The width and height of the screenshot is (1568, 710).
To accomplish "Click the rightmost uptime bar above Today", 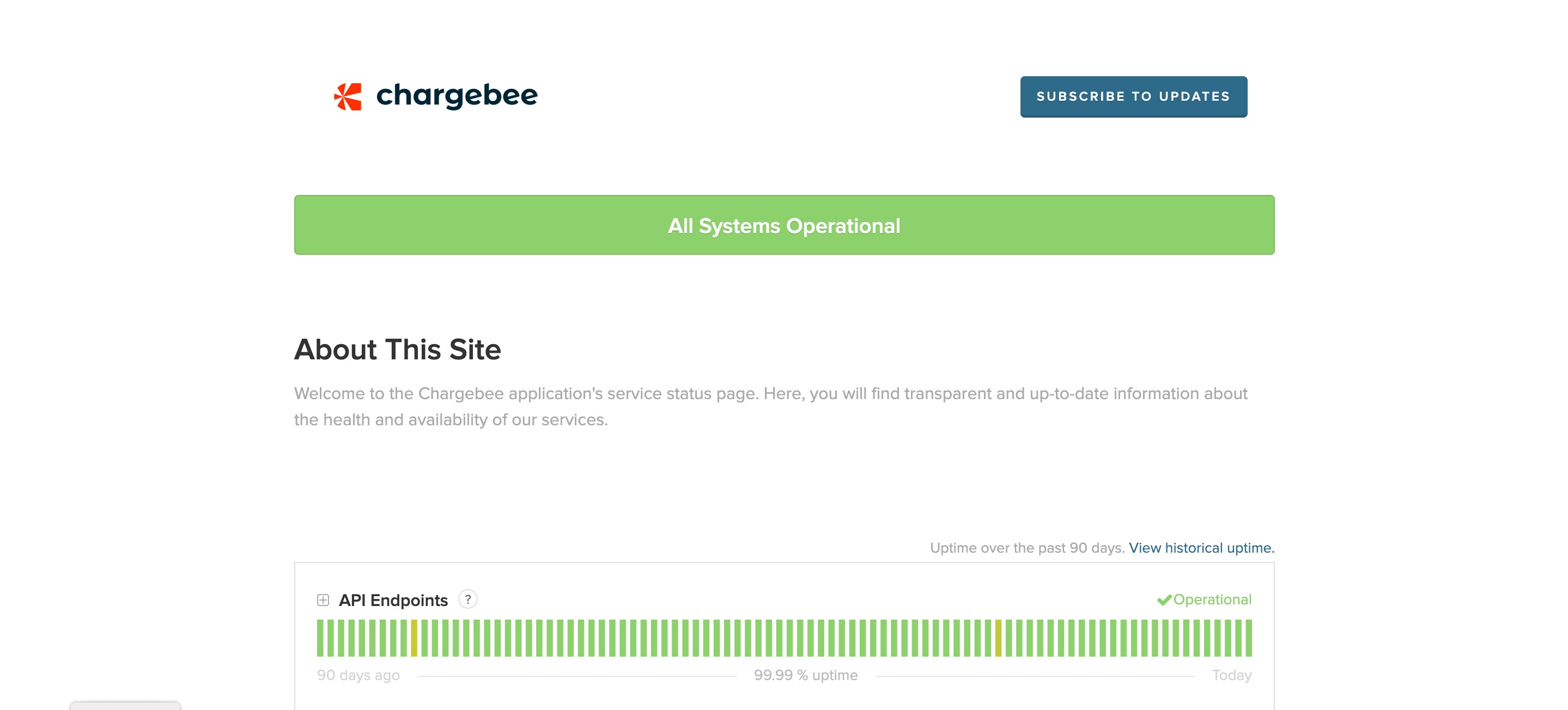I will coord(1248,638).
